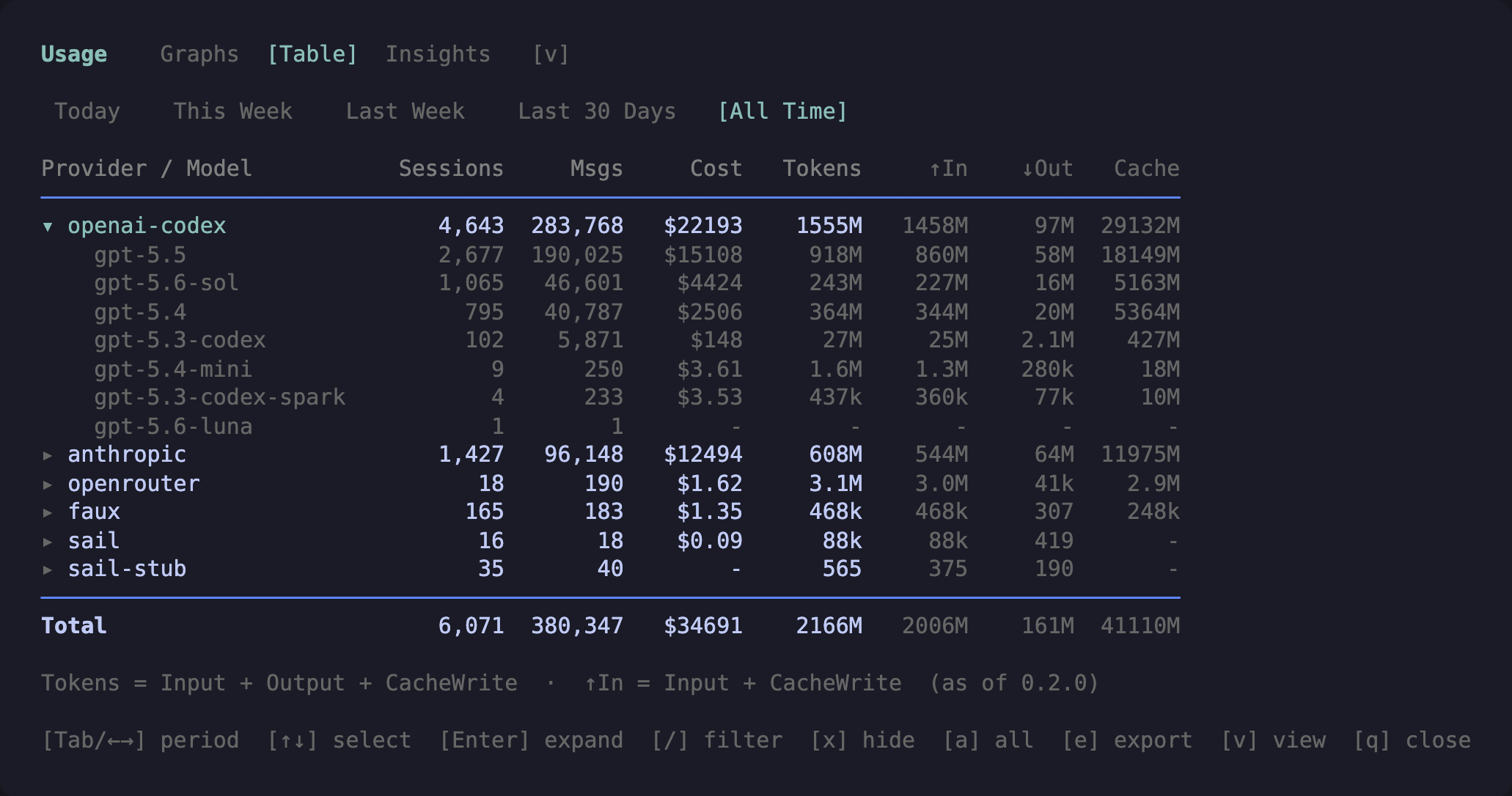Expand the faux provider row
Viewport: 1512px width, 796px height.
[x=48, y=512]
